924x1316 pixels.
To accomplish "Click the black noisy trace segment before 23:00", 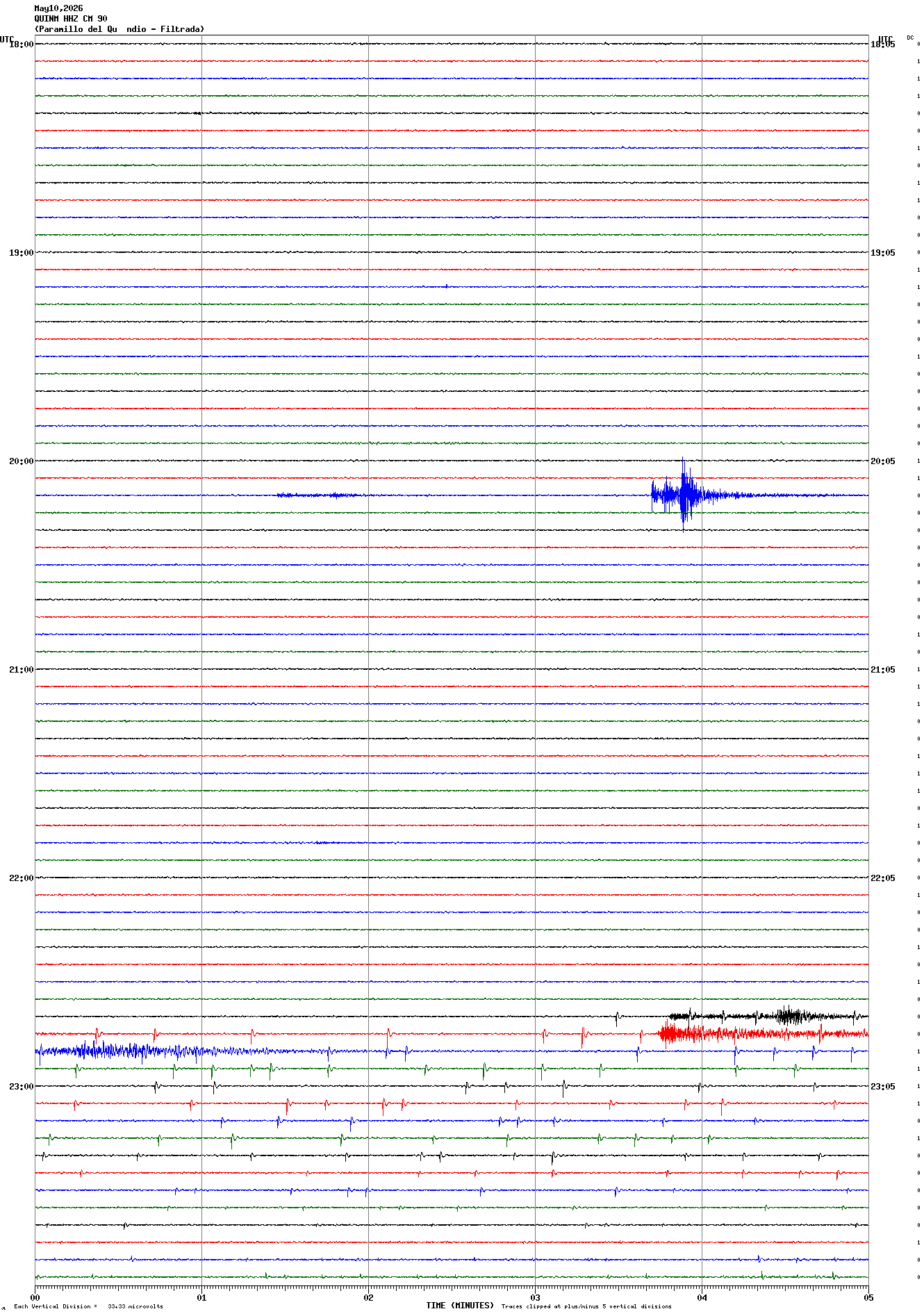I will [x=768, y=1016].
